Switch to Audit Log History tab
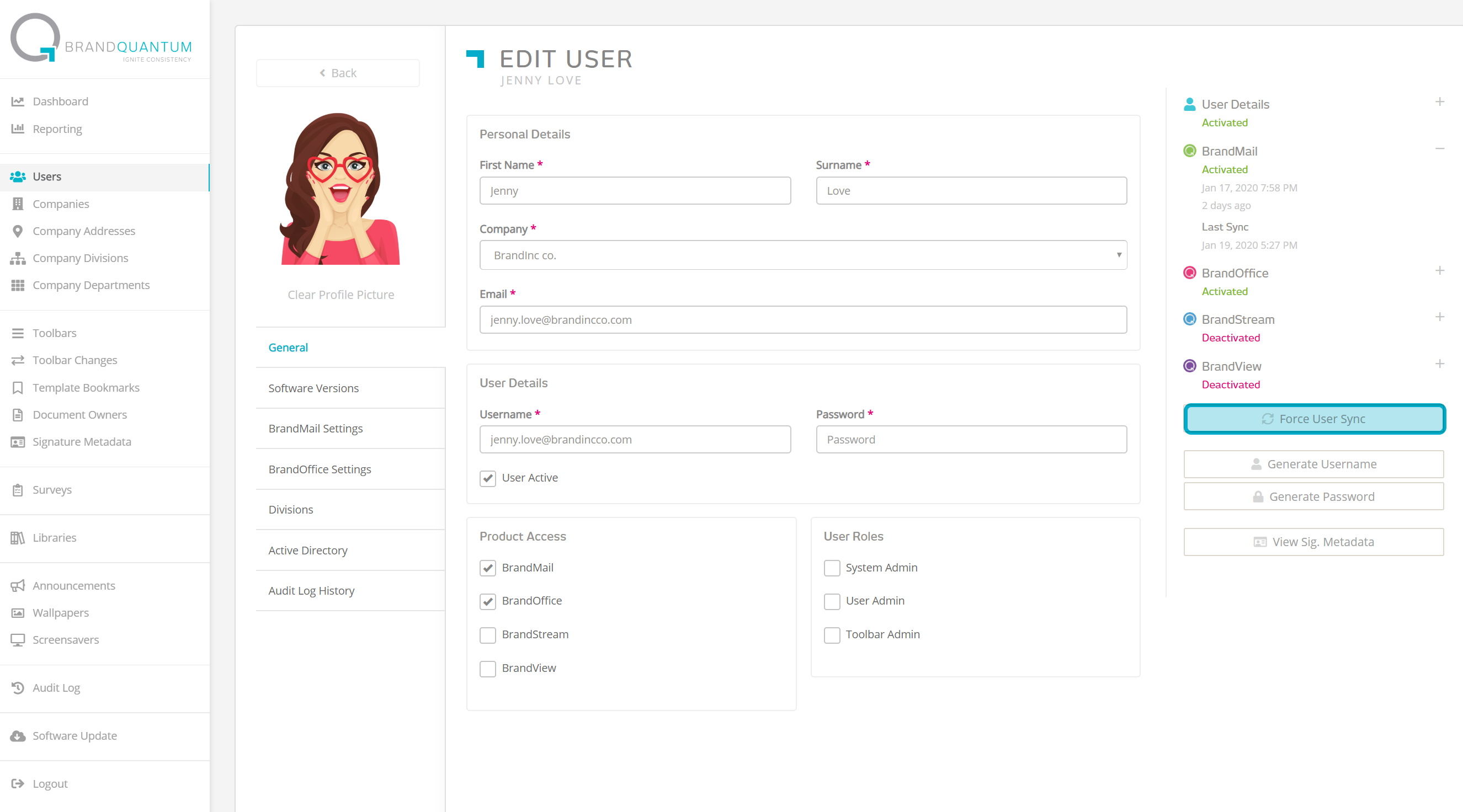The width and height of the screenshot is (1463, 812). pyautogui.click(x=311, y=591)
